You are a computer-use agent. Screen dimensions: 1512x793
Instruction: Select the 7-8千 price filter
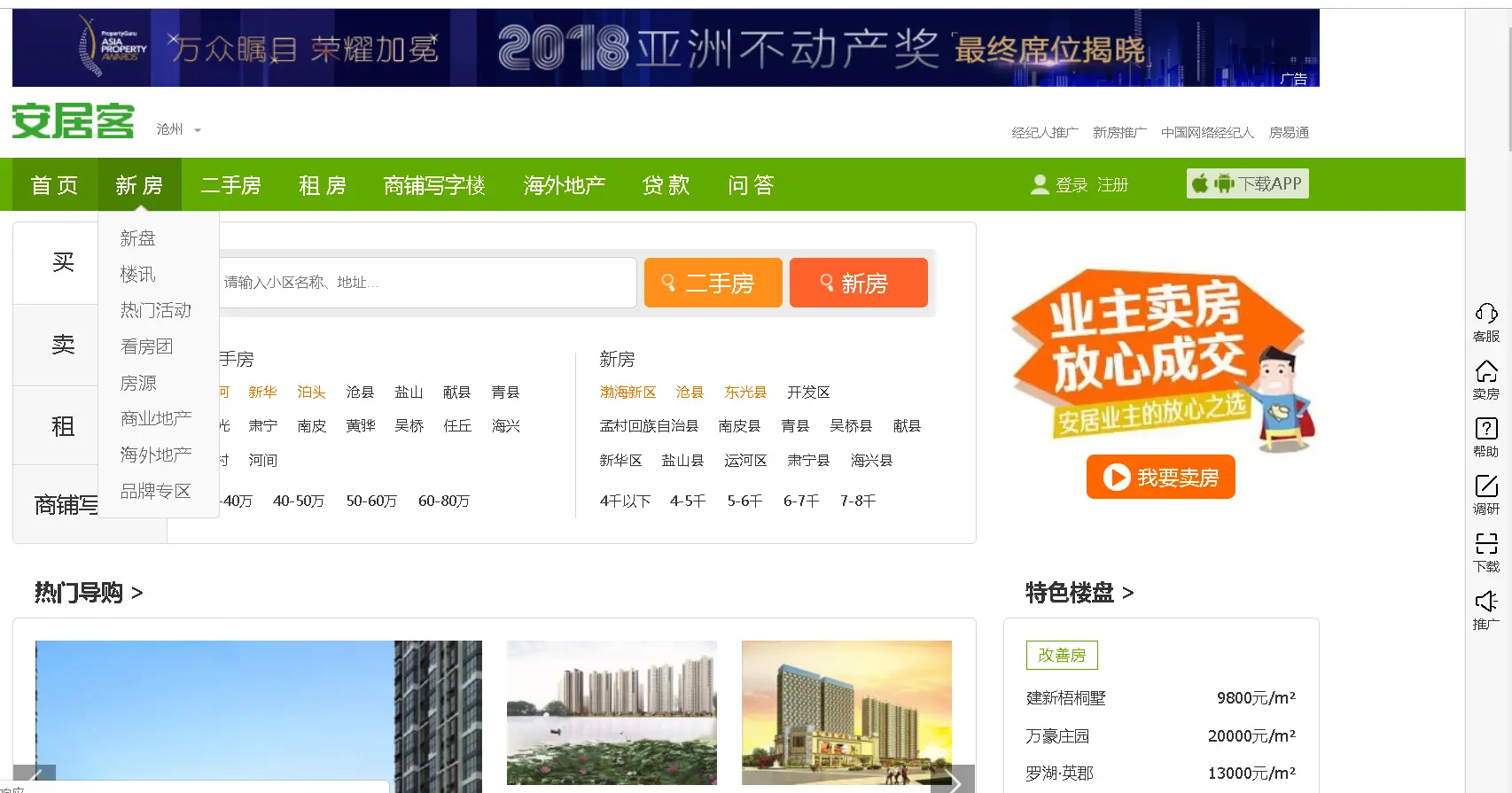click(858, 501)
